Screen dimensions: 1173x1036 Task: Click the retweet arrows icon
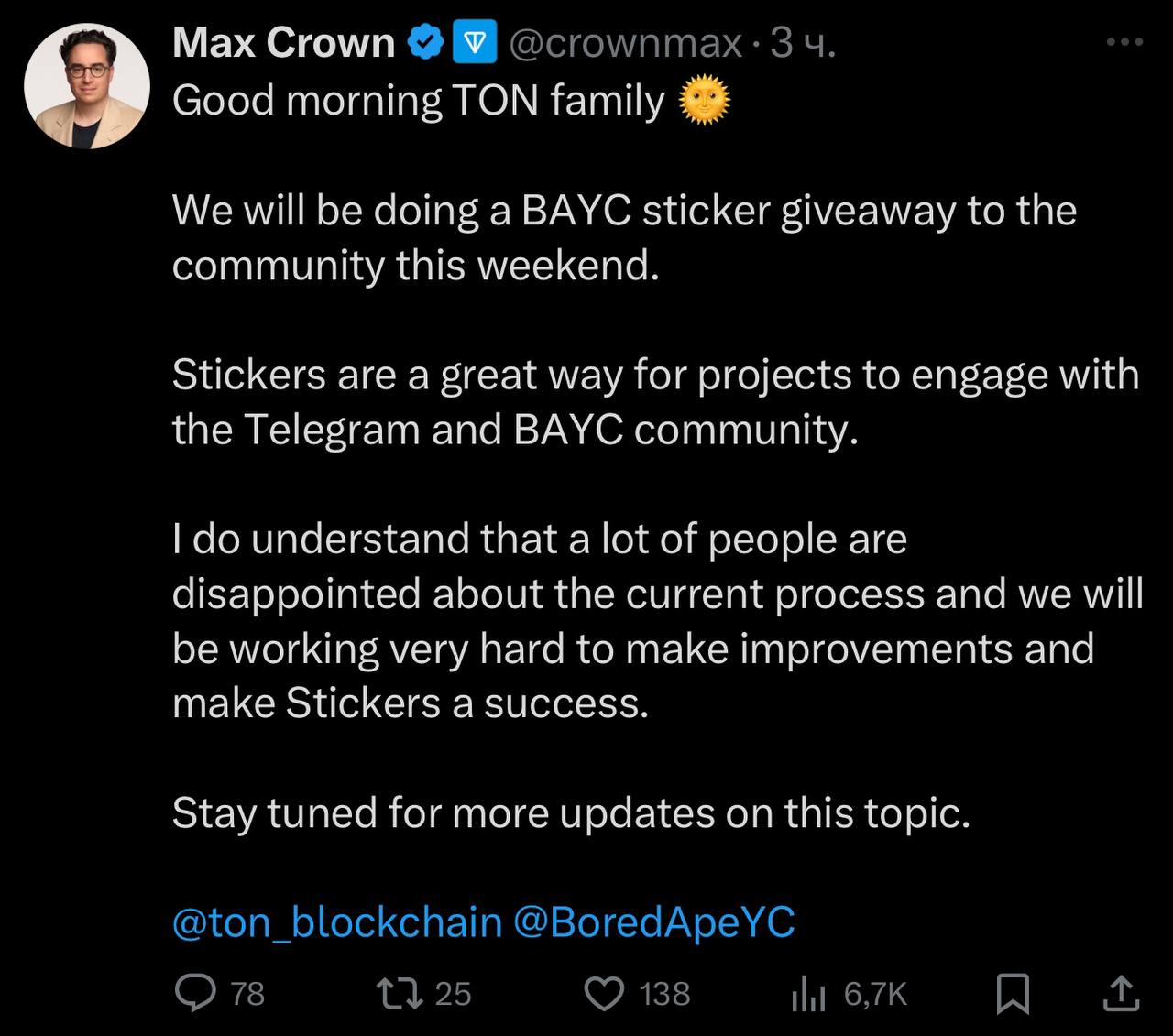400,994
